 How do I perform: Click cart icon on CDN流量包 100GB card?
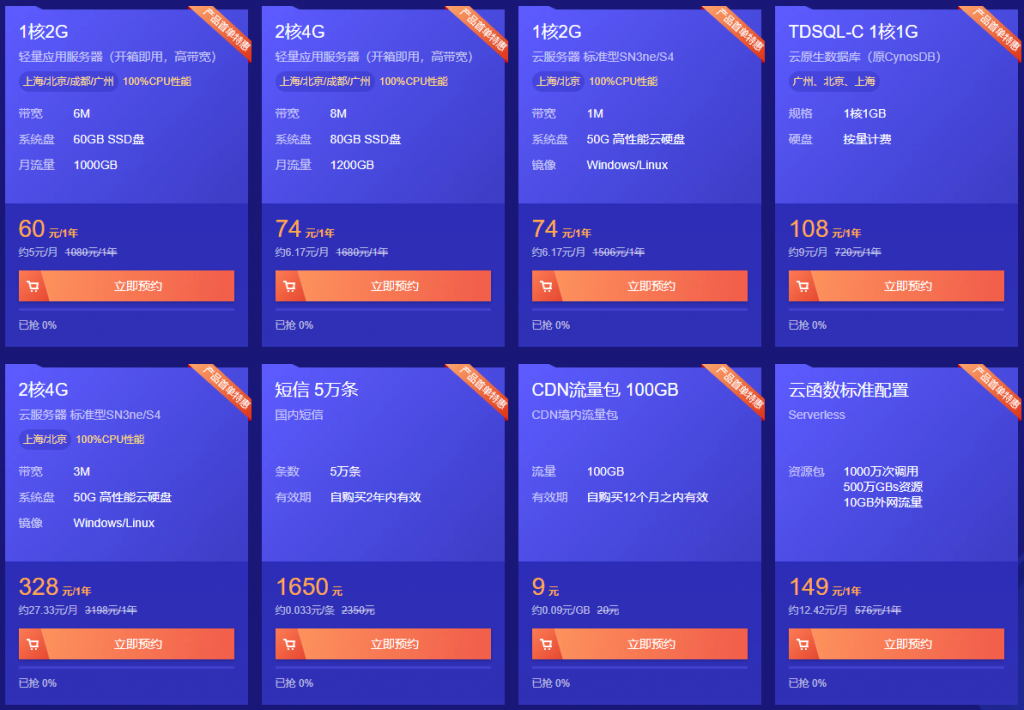(x=546, y=644)
